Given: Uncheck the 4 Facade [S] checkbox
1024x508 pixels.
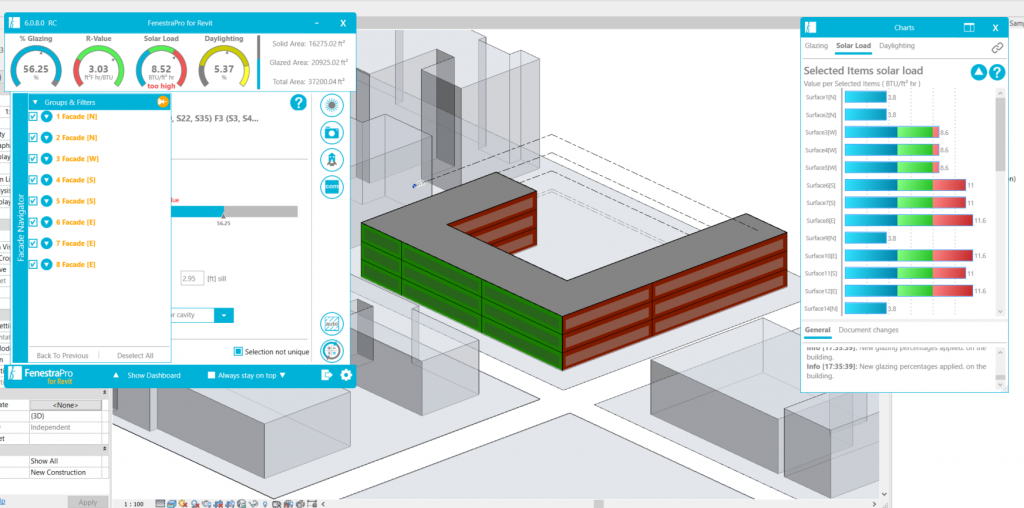Looking at the screenshot, I should point(33,180).
